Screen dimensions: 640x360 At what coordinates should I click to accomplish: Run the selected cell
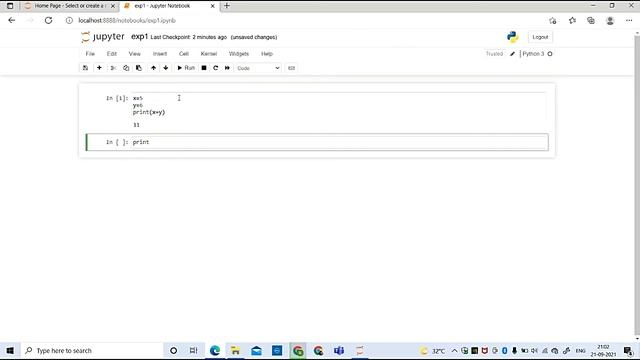tap(186, 68)
